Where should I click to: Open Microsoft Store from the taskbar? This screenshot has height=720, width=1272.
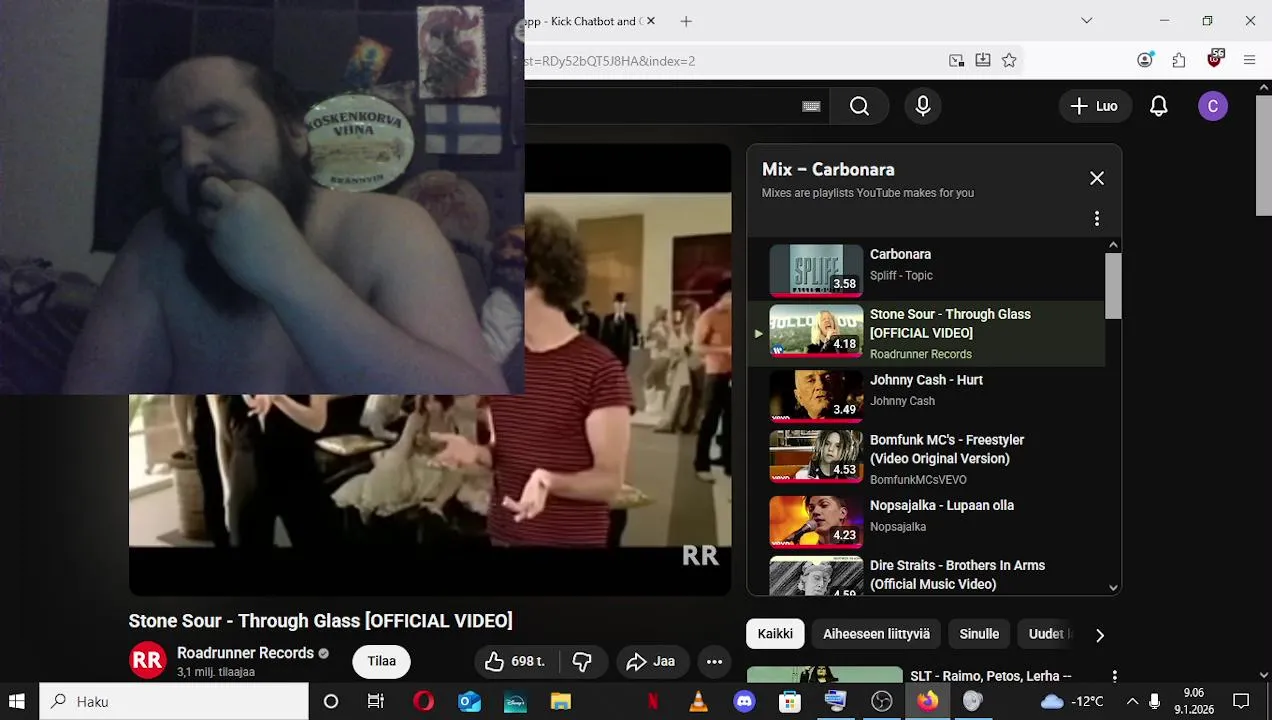(790, 701)
